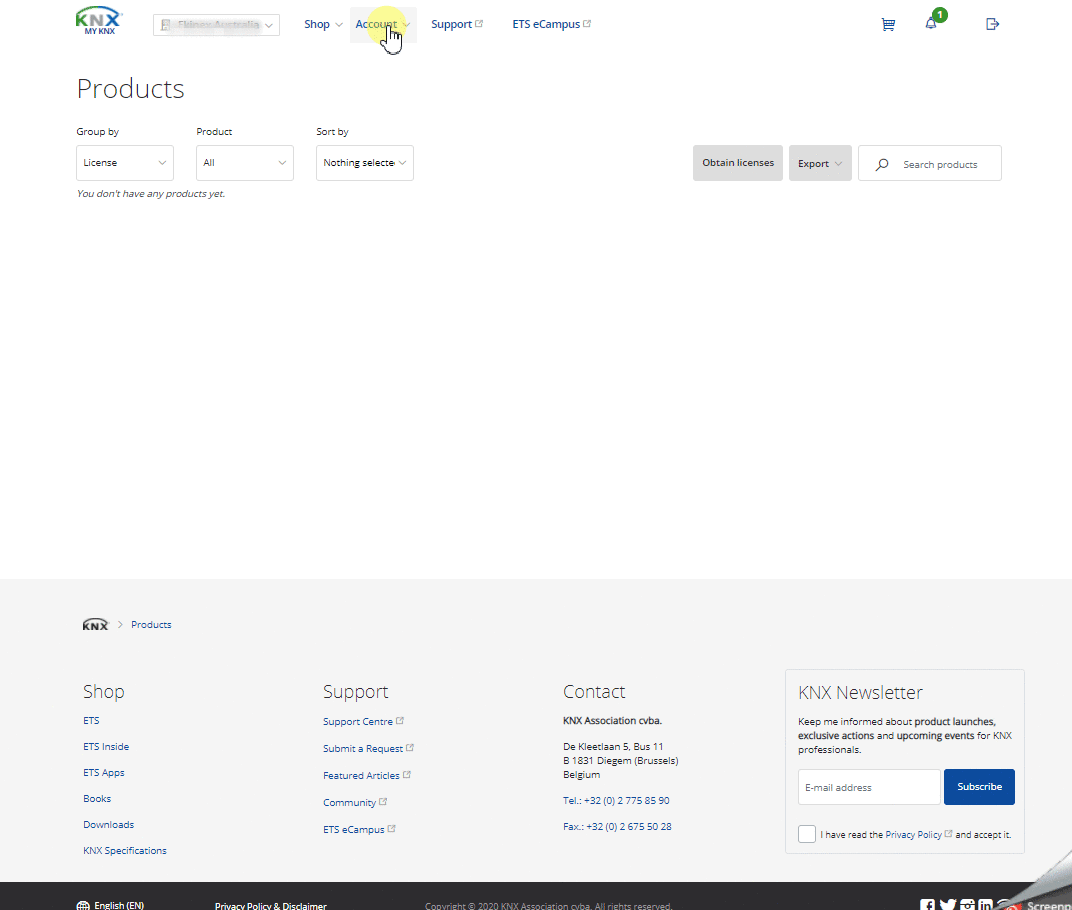Click the Subscribe button
Screen dimensions: 1072x910
pyautogui.click(x=979, y=787)
